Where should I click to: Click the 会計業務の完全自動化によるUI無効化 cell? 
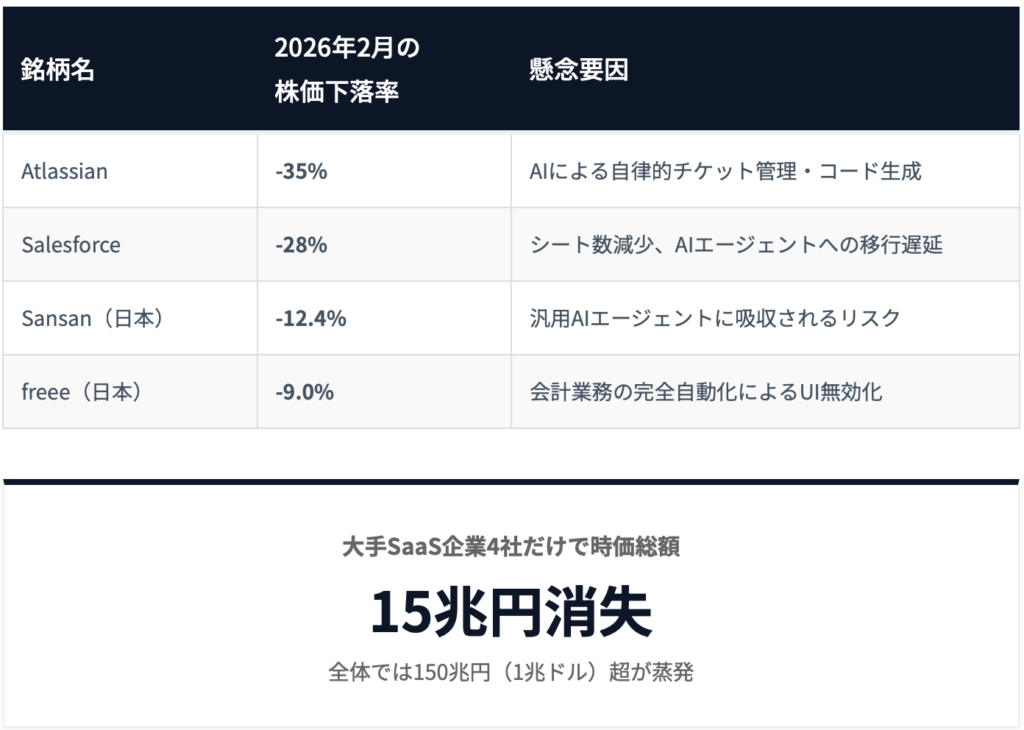coord(706,392)
